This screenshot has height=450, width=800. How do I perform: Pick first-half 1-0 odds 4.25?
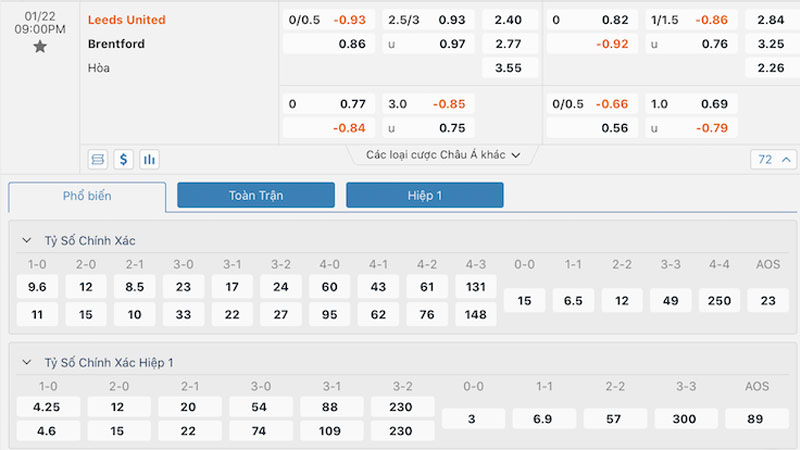(x=47, y=406)
